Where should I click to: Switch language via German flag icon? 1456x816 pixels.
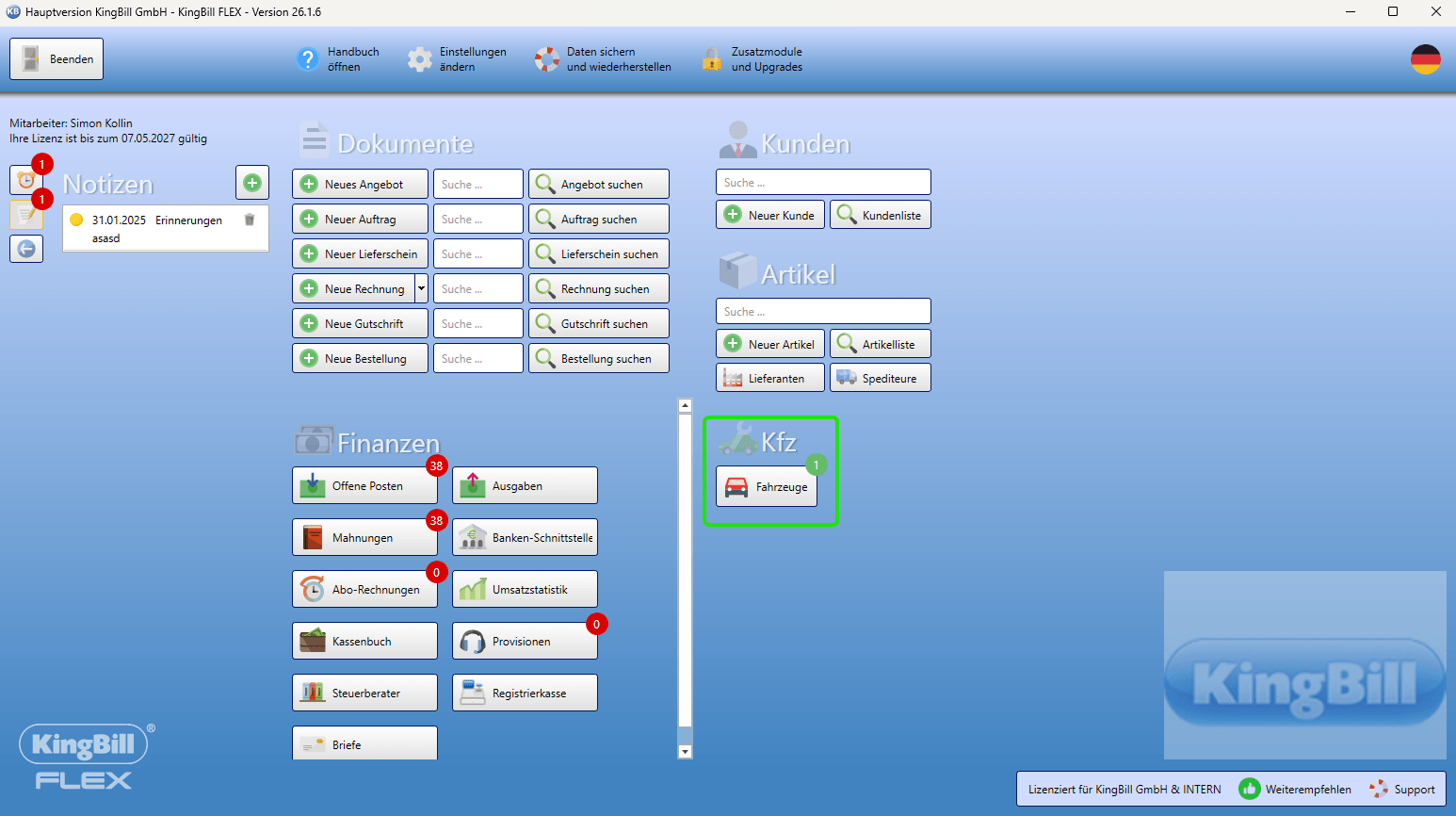pyautogui.click(x=1425, y=59)
